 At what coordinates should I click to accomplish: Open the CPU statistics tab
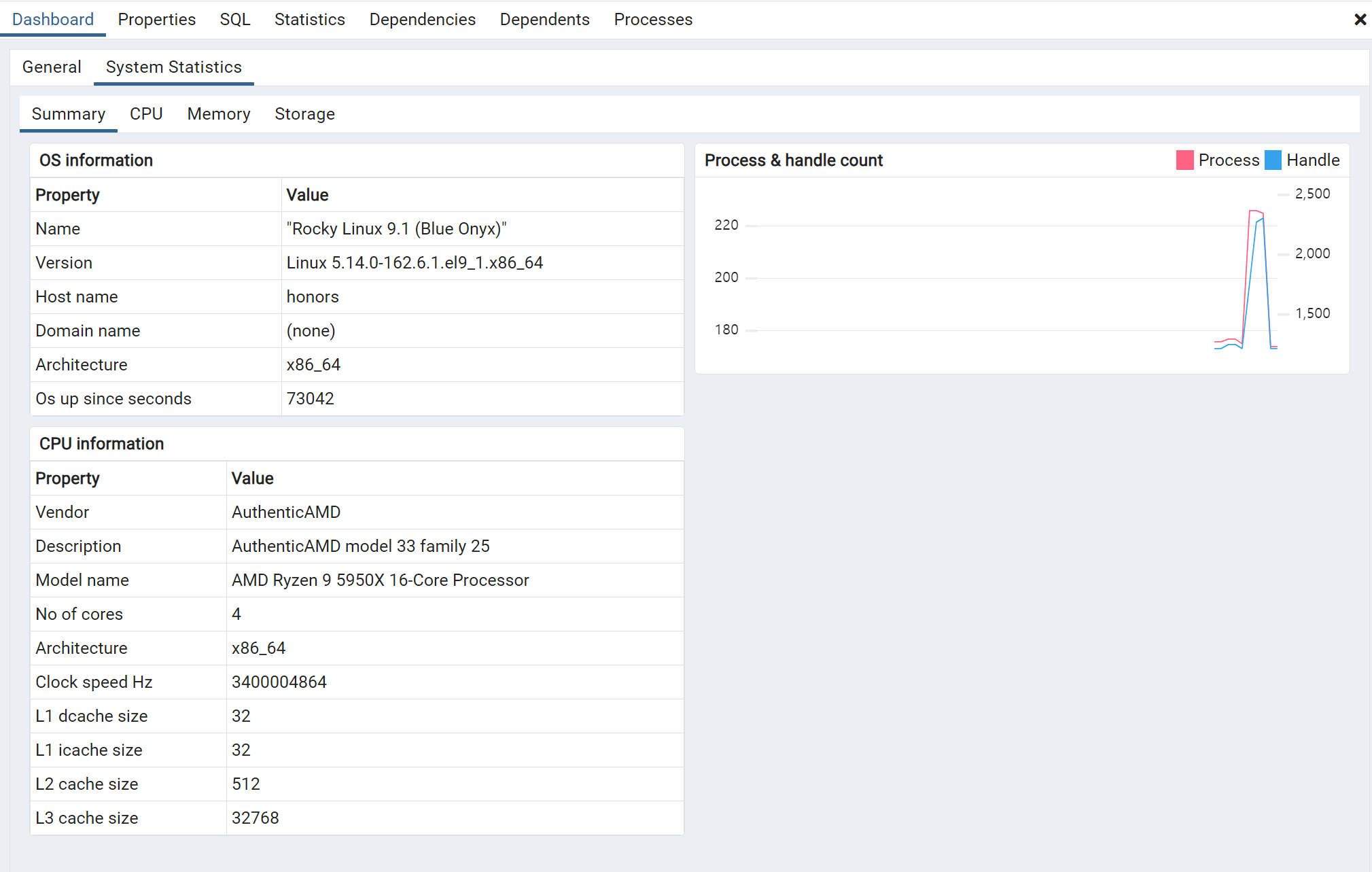pos(146,114)
